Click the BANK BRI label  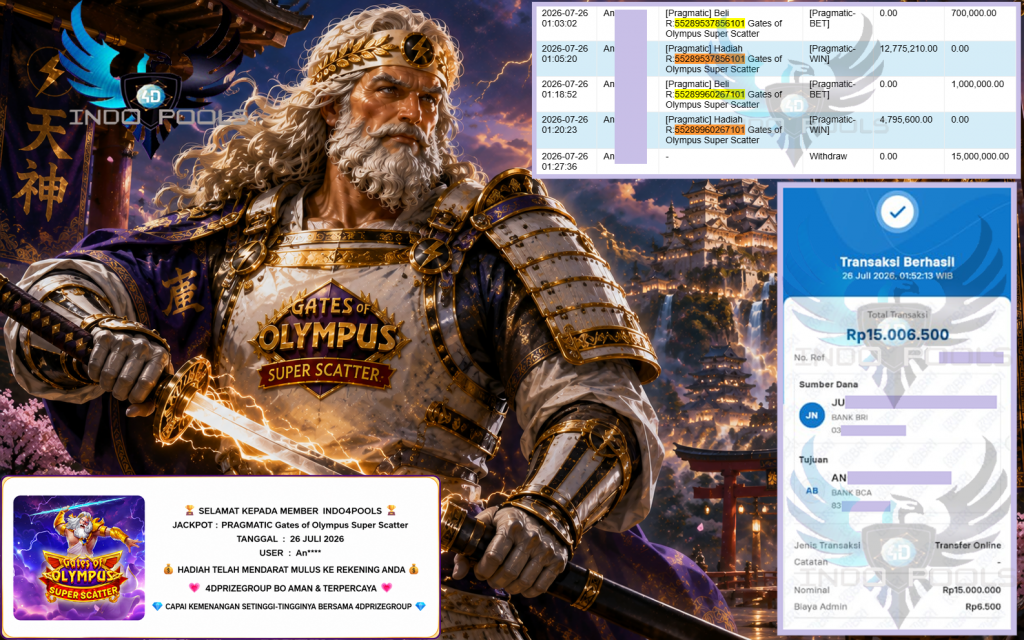point(850,417)
